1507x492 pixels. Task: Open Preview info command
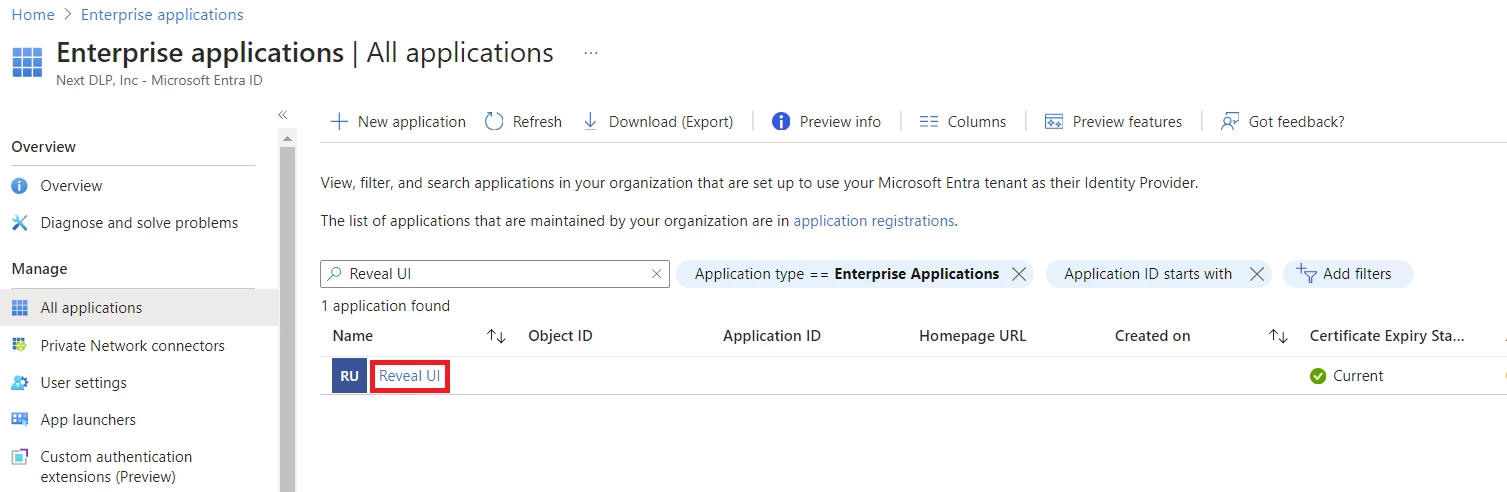tap(840, 121)
